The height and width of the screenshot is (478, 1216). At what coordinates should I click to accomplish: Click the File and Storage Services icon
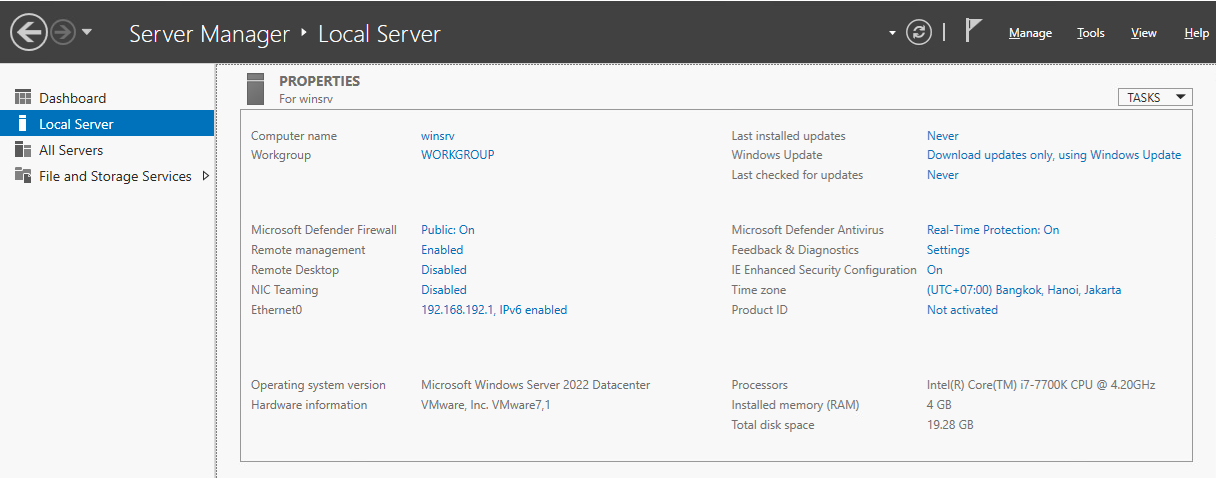23,176
